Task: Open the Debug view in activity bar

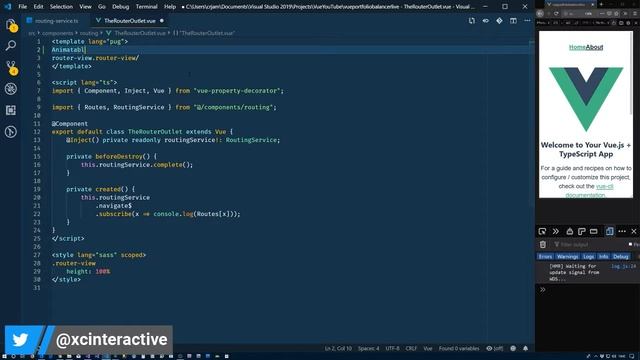Action: pyautogui.click(x=11, y=89)
